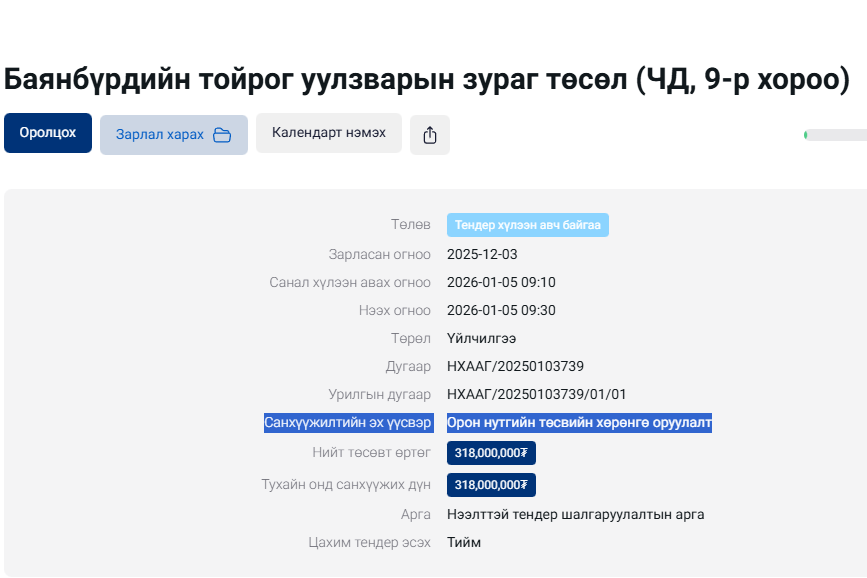Screen dimensions: 867x578
Task: Click the share icon button
Action: click(430, 135)
